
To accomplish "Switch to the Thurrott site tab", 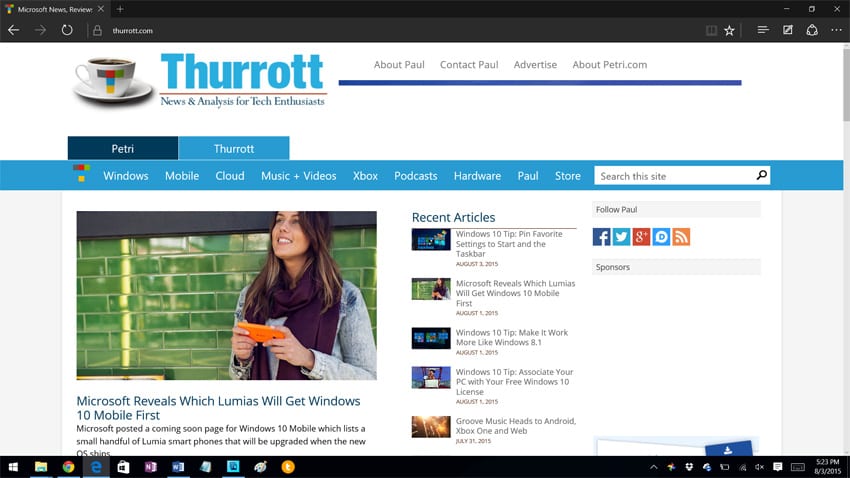I will pyautogui.click(x=234, y=148).
